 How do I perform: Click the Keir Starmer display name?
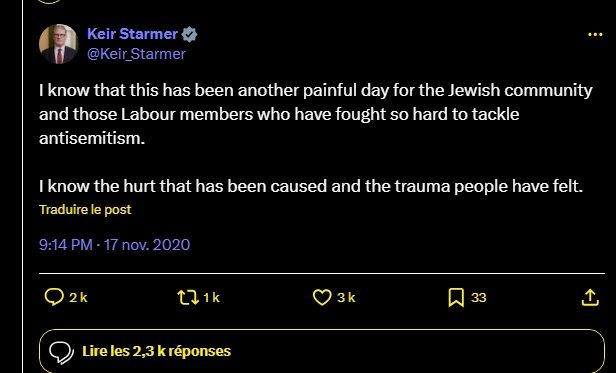pyautogui.click(x=132, y=34)
